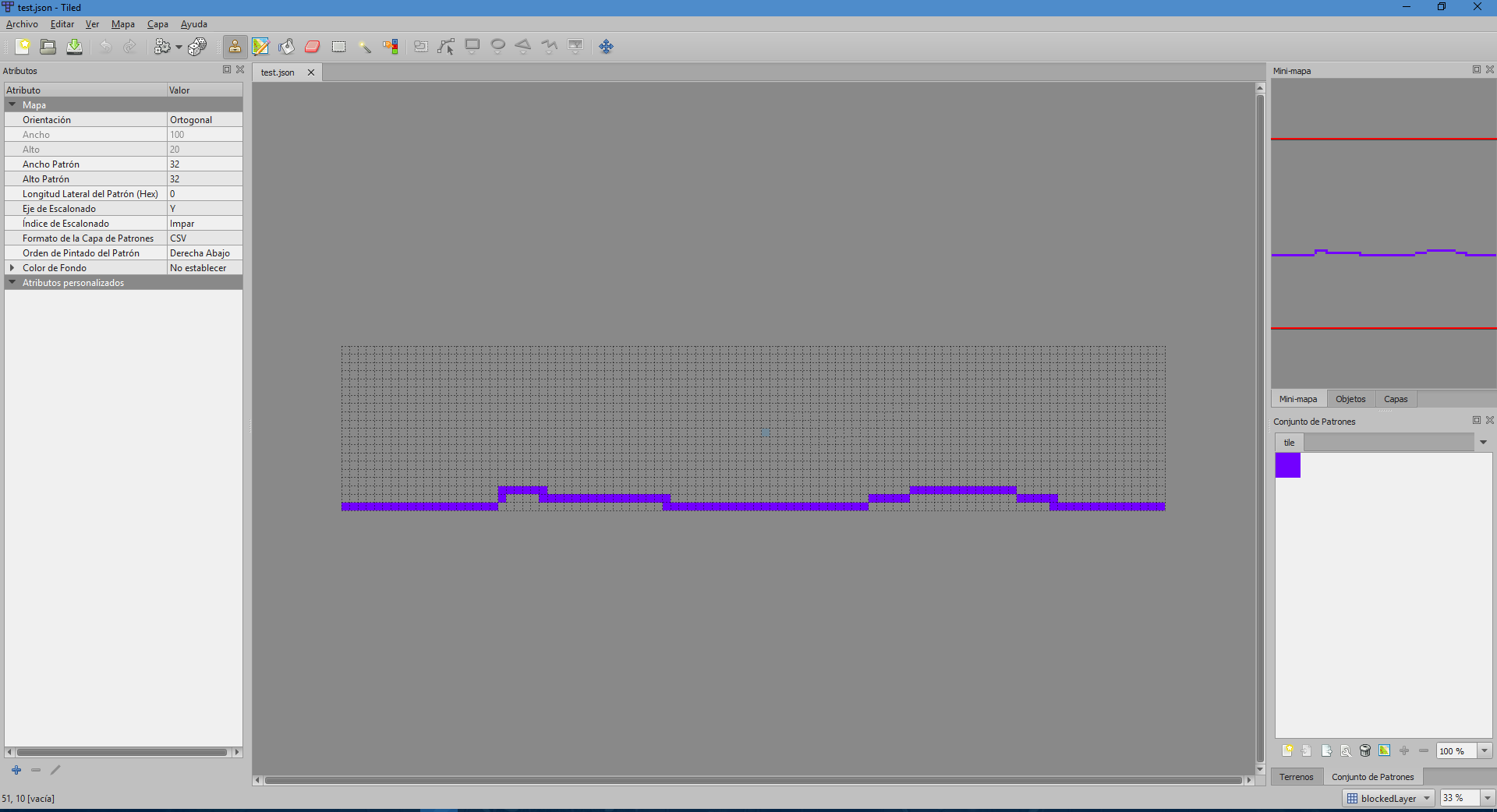Close the Atributos panel

point(240,69)
